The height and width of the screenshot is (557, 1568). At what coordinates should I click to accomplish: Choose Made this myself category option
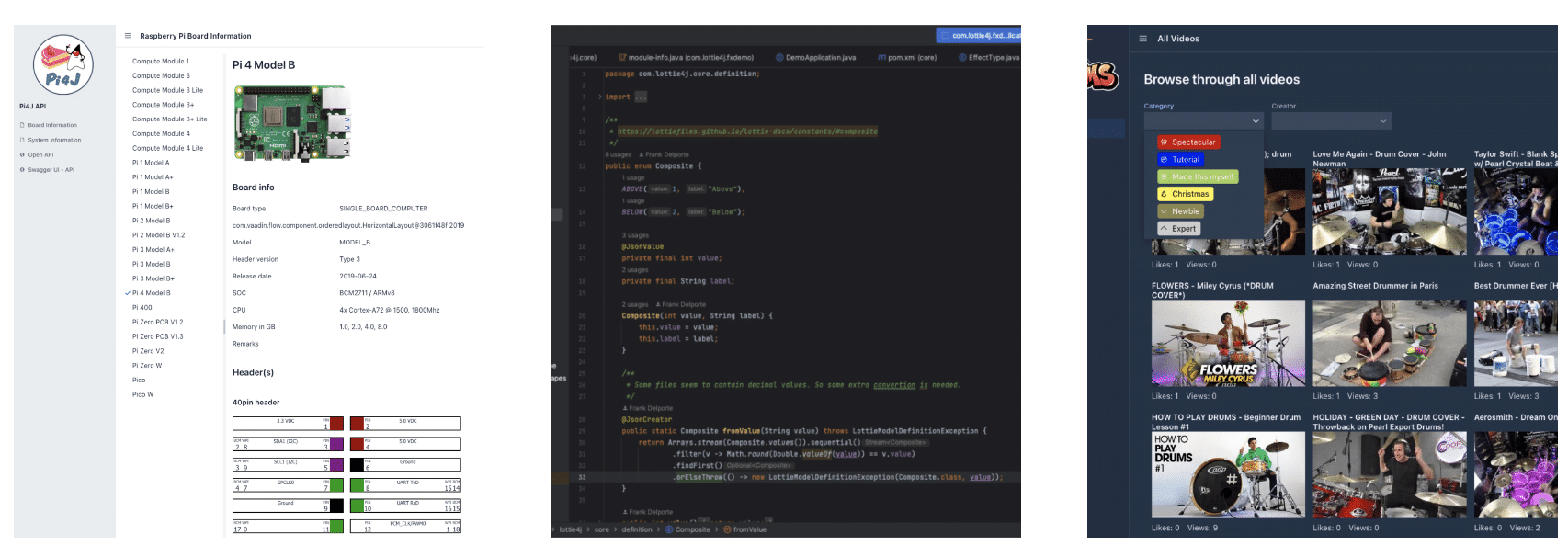tap(1198, 176)
